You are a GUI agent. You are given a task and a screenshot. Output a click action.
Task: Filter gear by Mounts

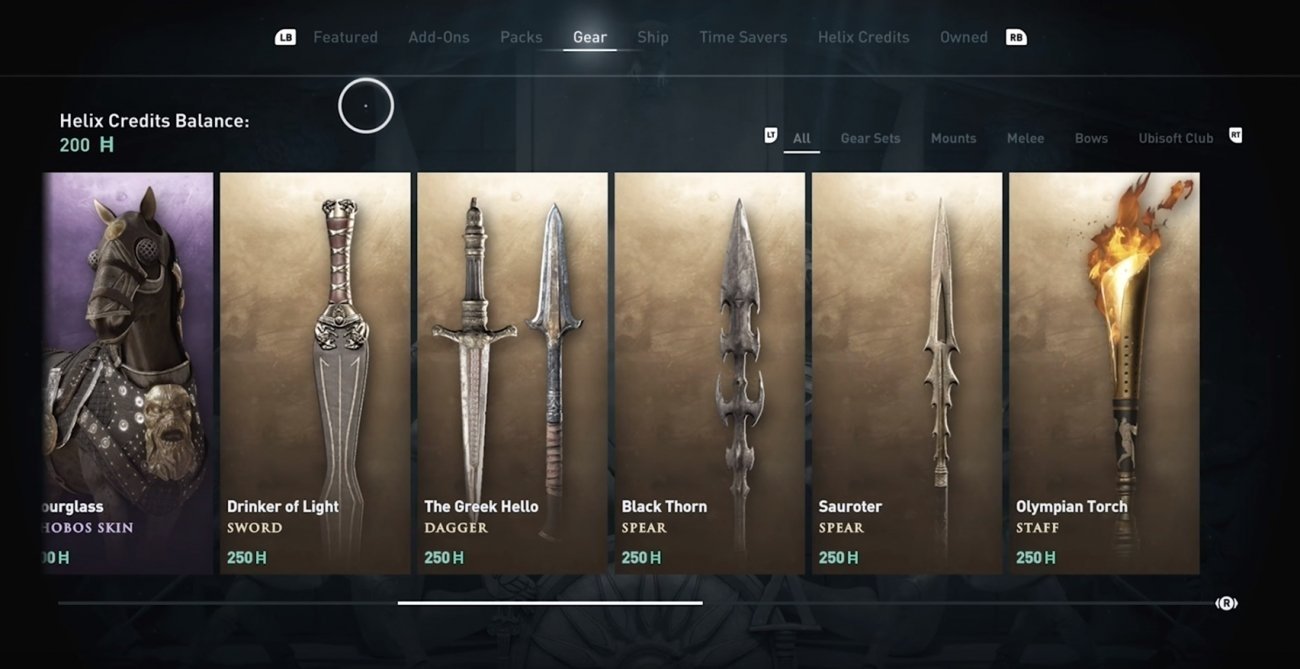[x=953, y=138]
